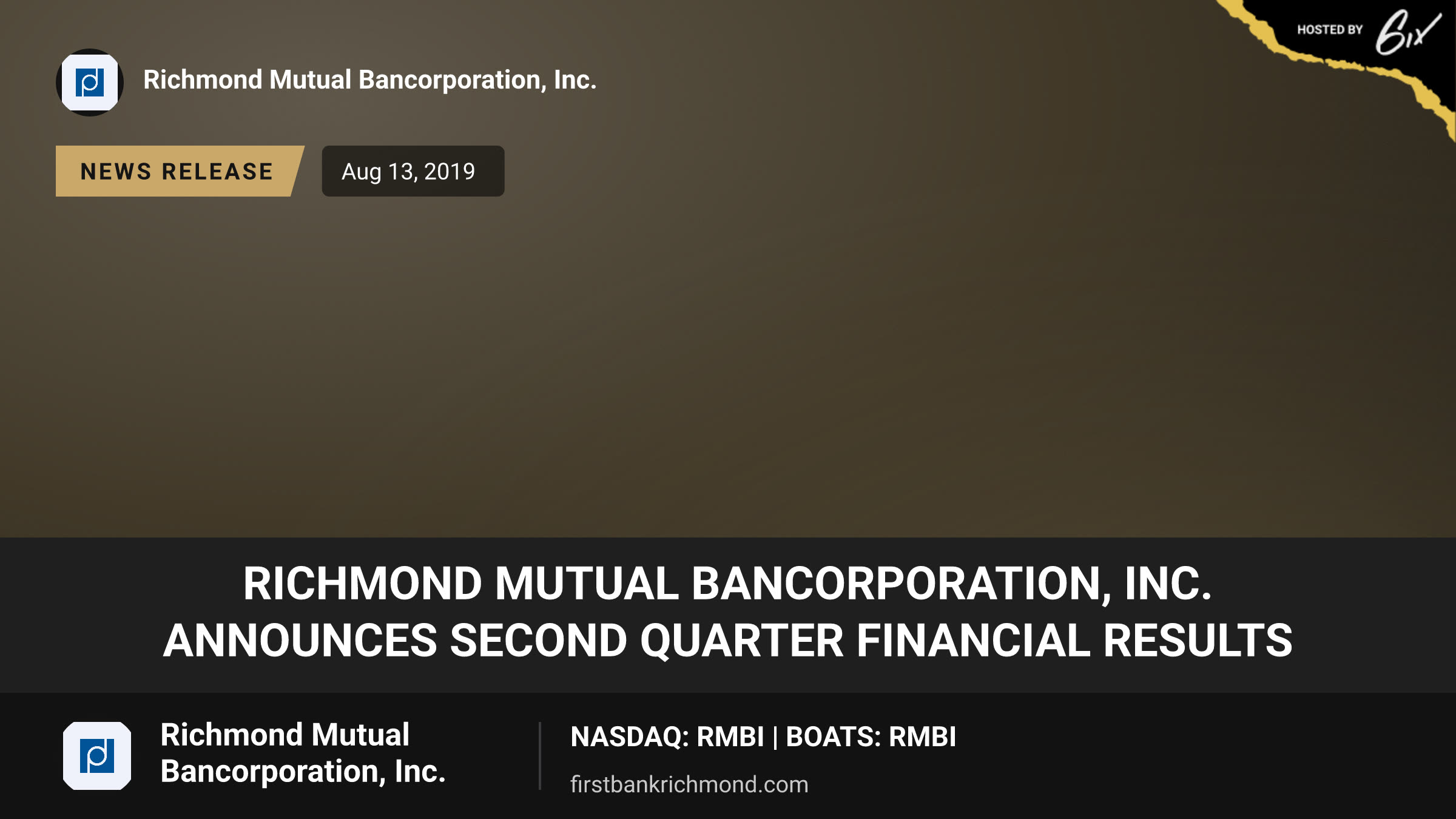Click the Richmond Mutual logo in footer
This screenshot has height=819, width=1456.
[97, 756]
